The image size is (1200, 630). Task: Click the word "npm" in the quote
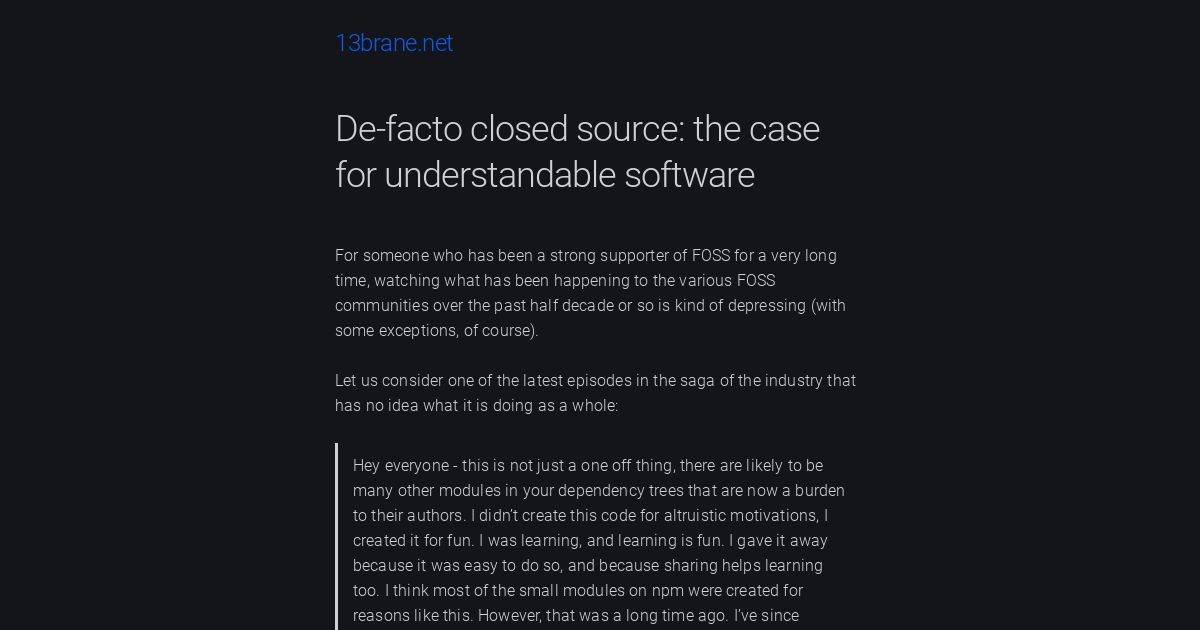coord(668,591)
